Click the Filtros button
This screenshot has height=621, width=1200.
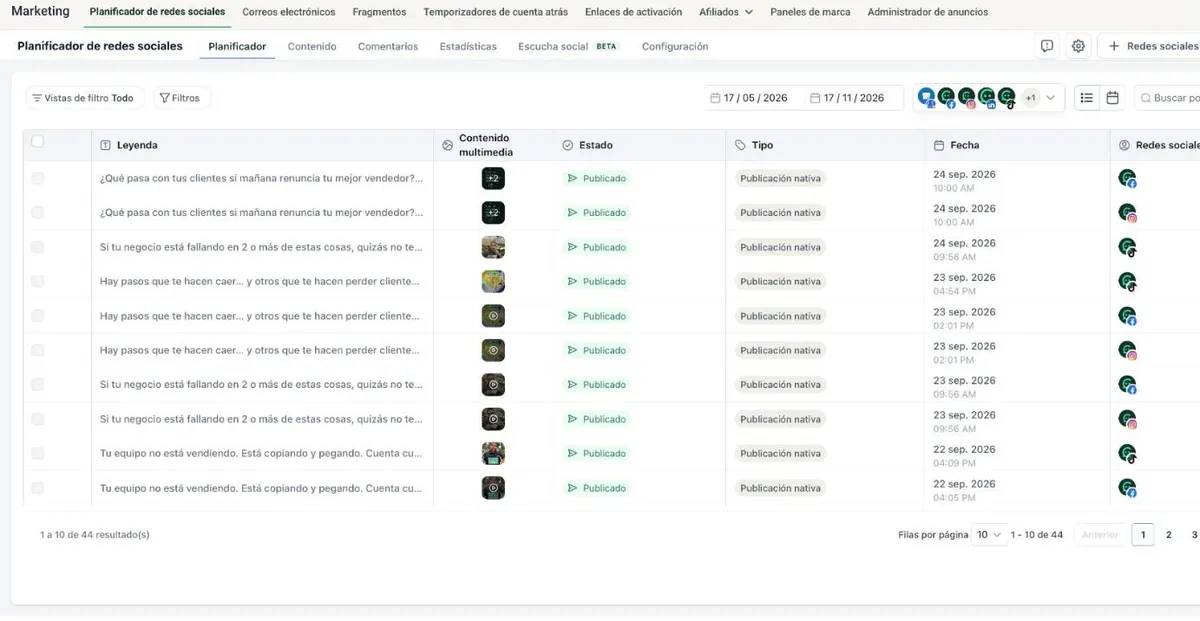181,98
